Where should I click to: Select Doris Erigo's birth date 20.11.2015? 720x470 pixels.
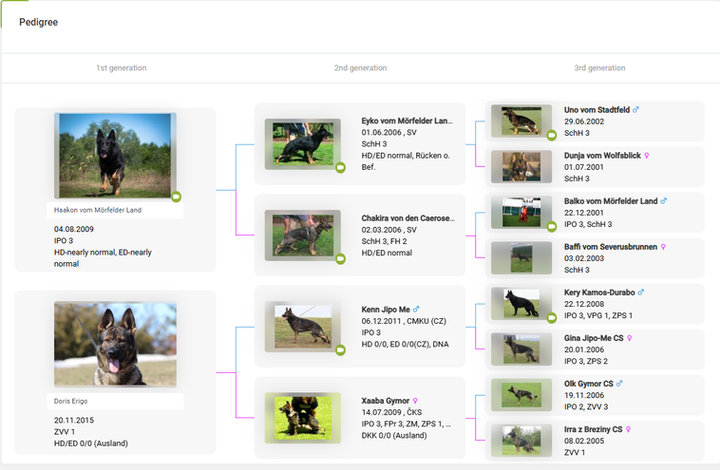74,420
